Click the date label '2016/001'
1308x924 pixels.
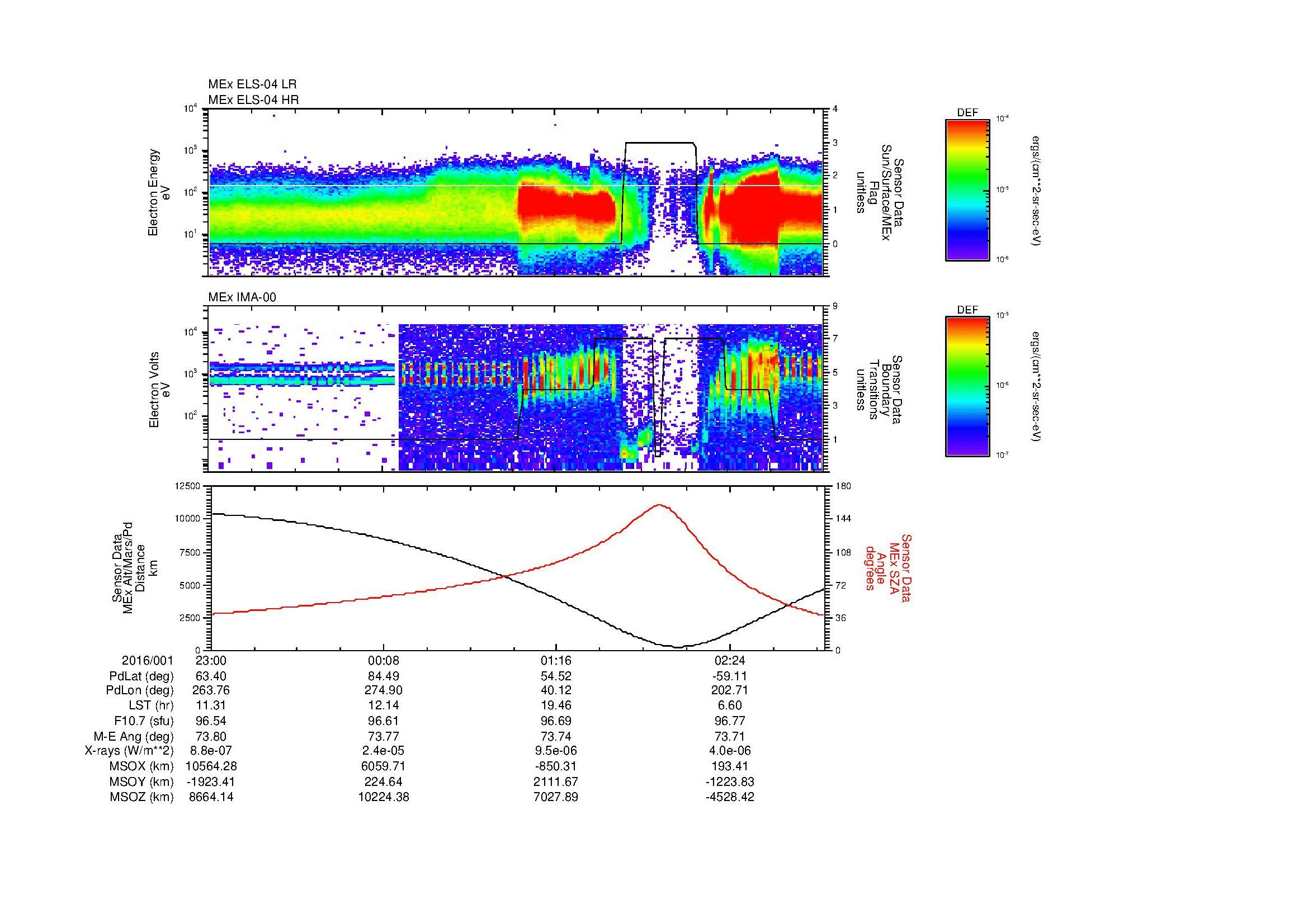pos(147,661)
